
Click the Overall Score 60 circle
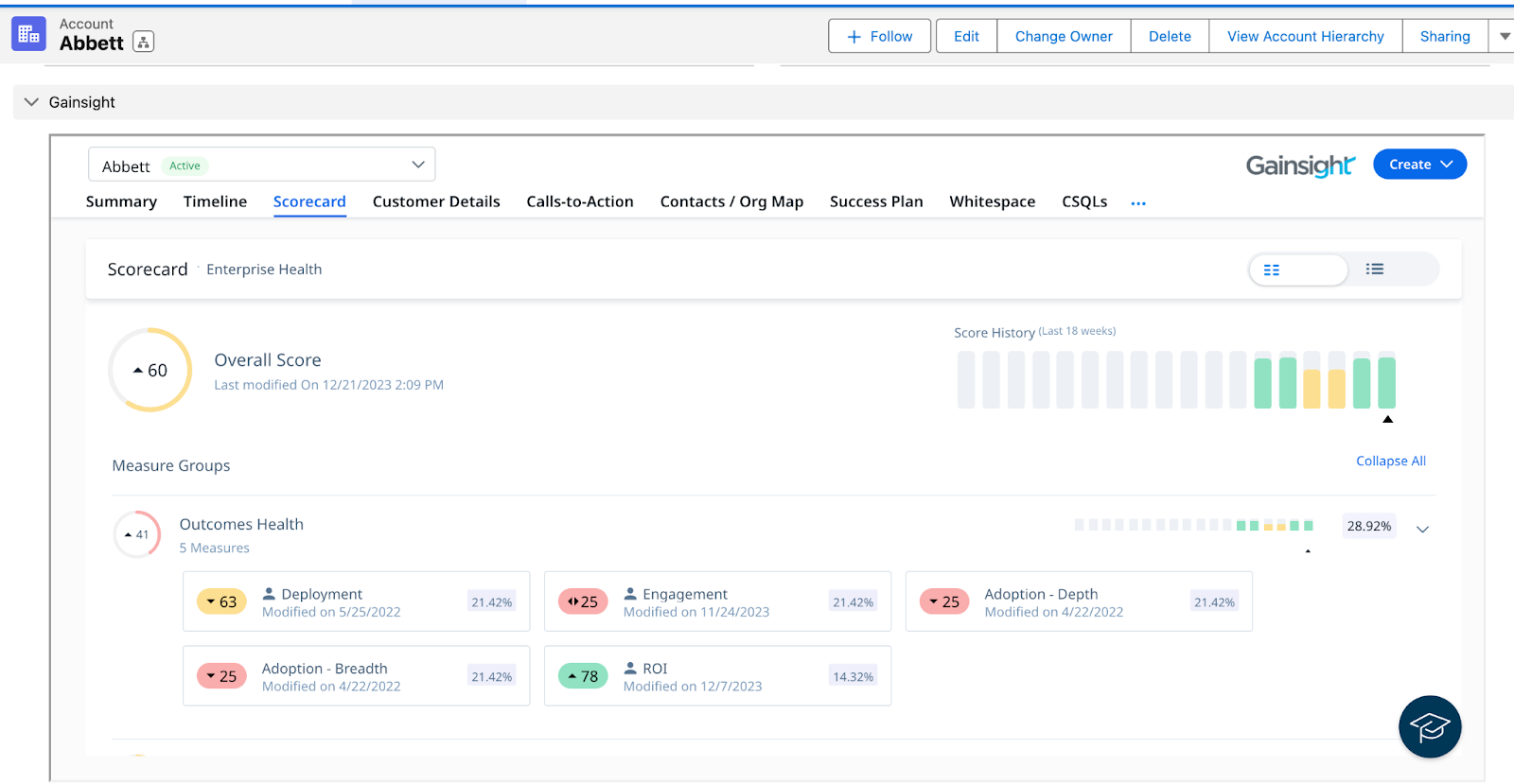(x=150, y=370)
